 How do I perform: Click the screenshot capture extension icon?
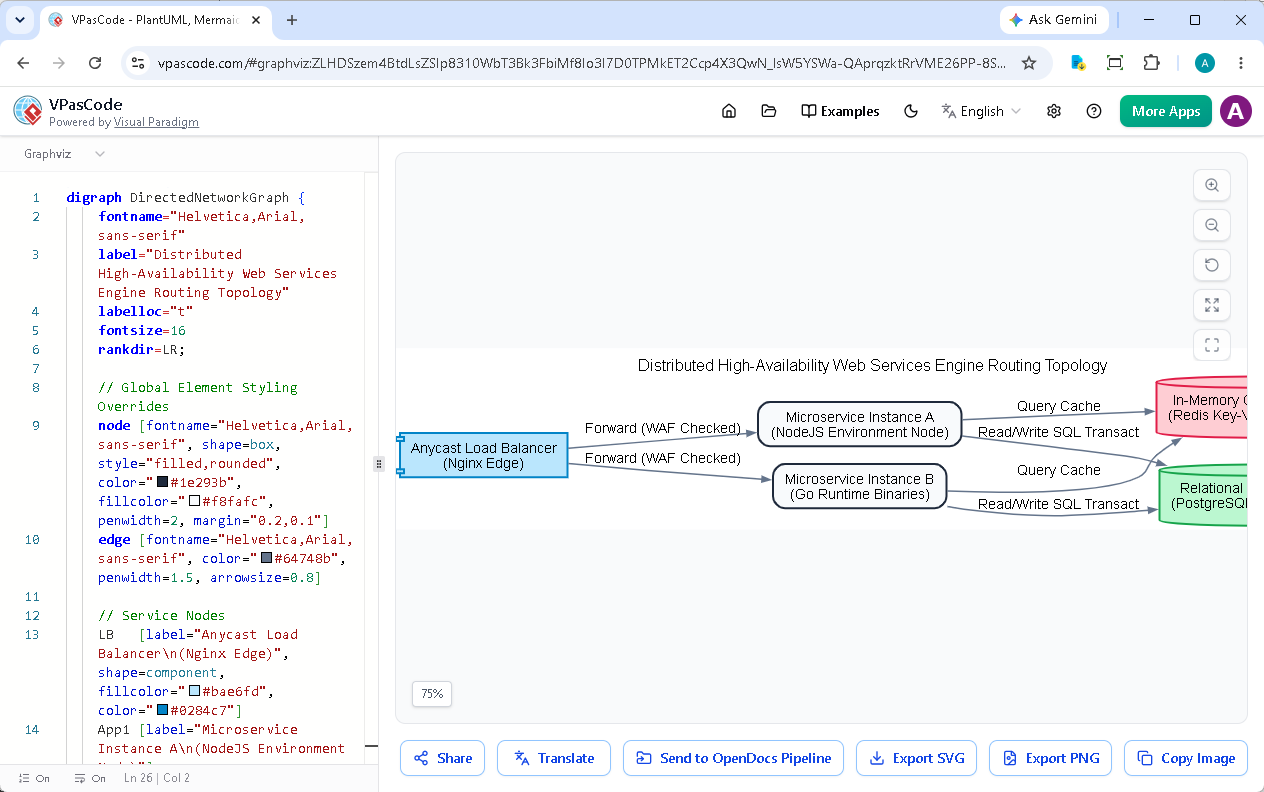coord(1114,63)
